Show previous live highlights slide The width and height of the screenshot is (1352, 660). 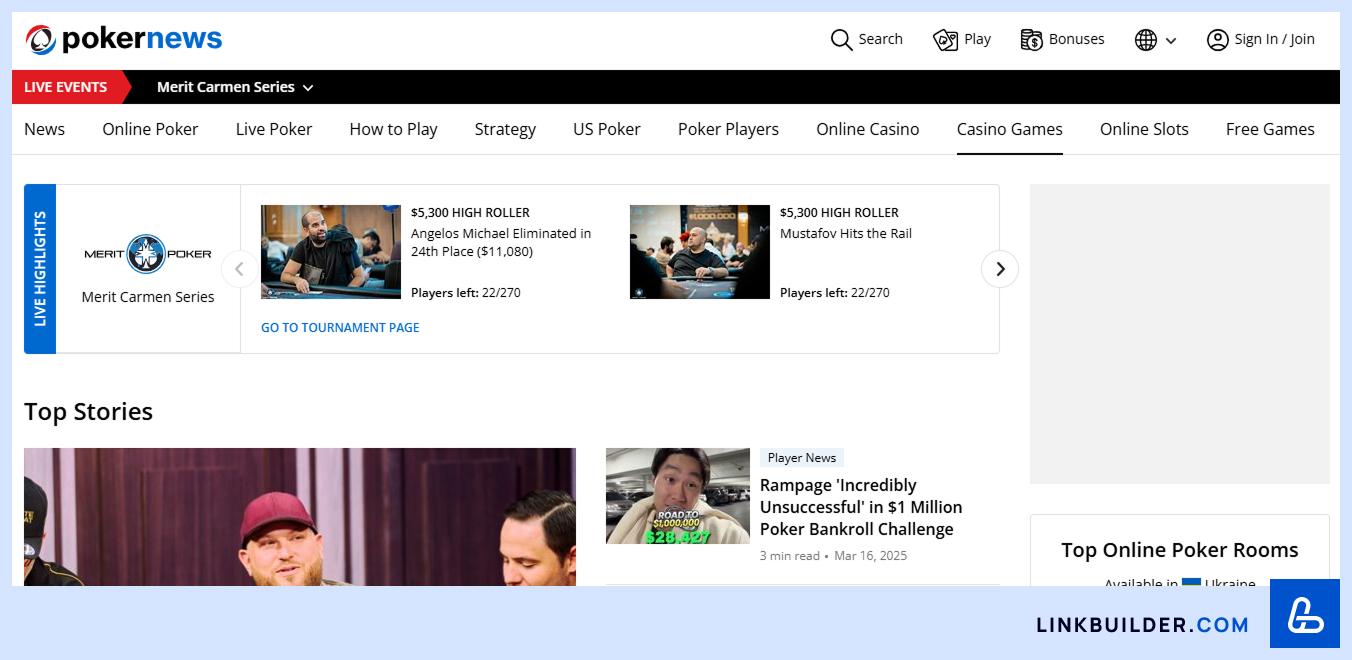(239, 269)
